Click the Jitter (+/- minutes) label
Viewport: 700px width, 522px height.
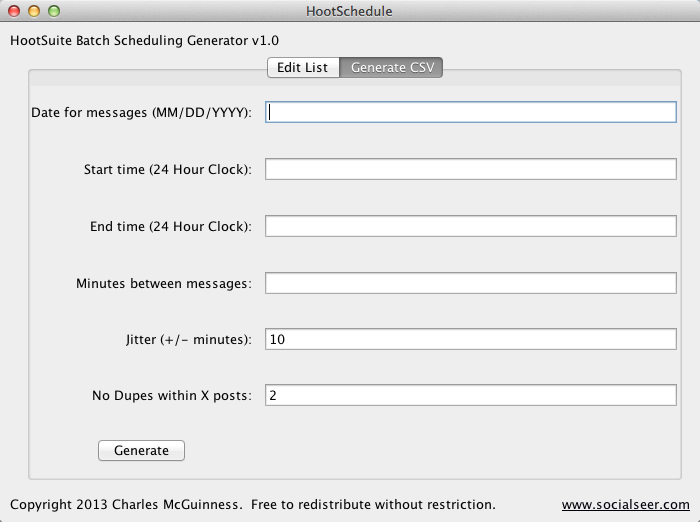pyautogui.click(x=189, y=339)
